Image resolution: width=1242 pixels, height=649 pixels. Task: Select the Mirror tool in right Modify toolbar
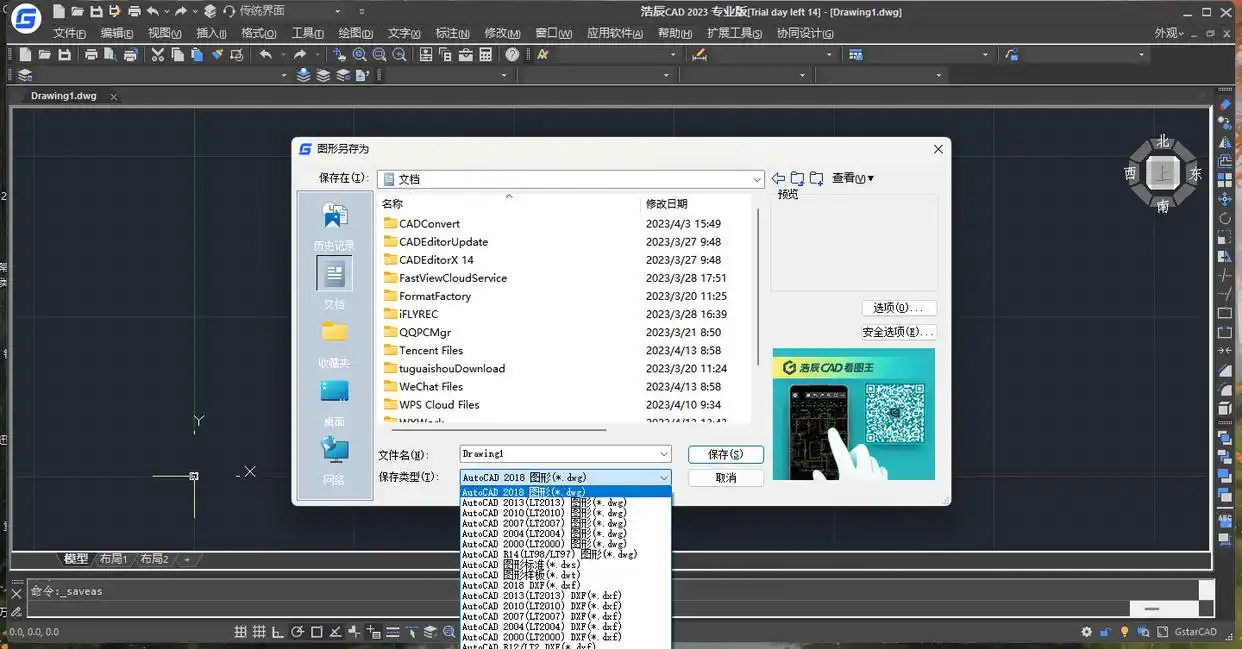point(1225,143)
